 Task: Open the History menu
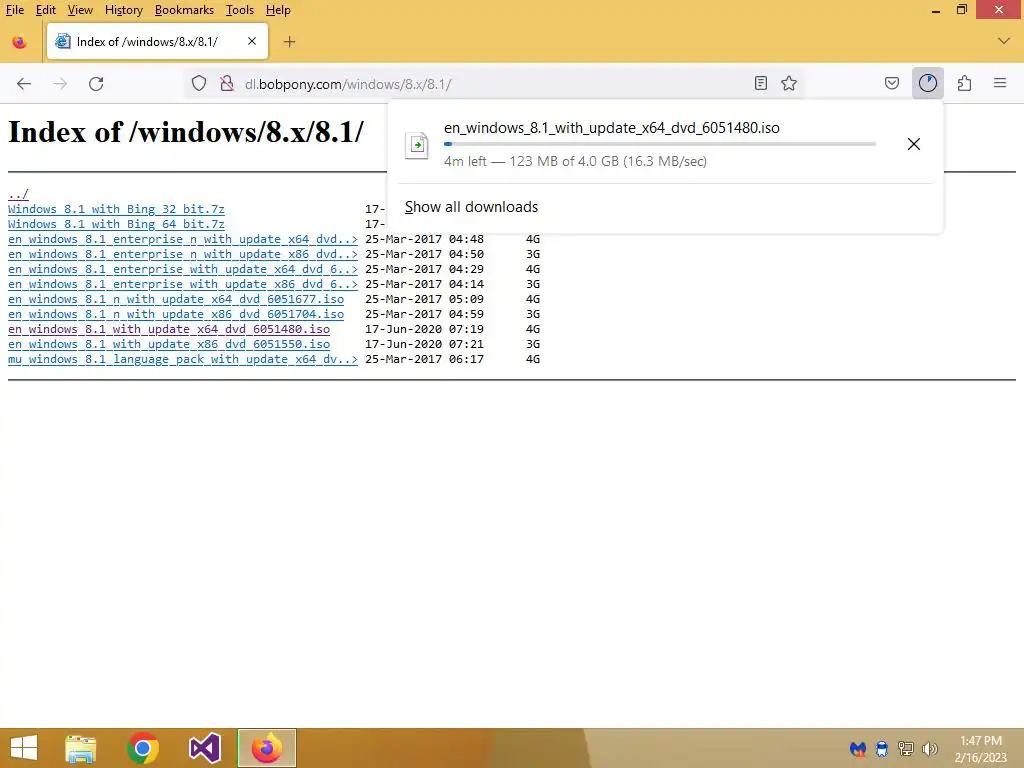coord(124,10)
